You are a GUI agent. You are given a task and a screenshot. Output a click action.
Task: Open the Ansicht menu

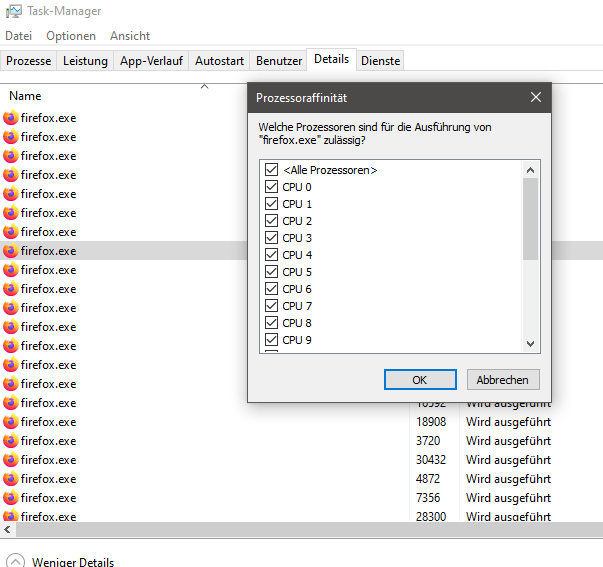pyautogui.click(x=130, y=36)
